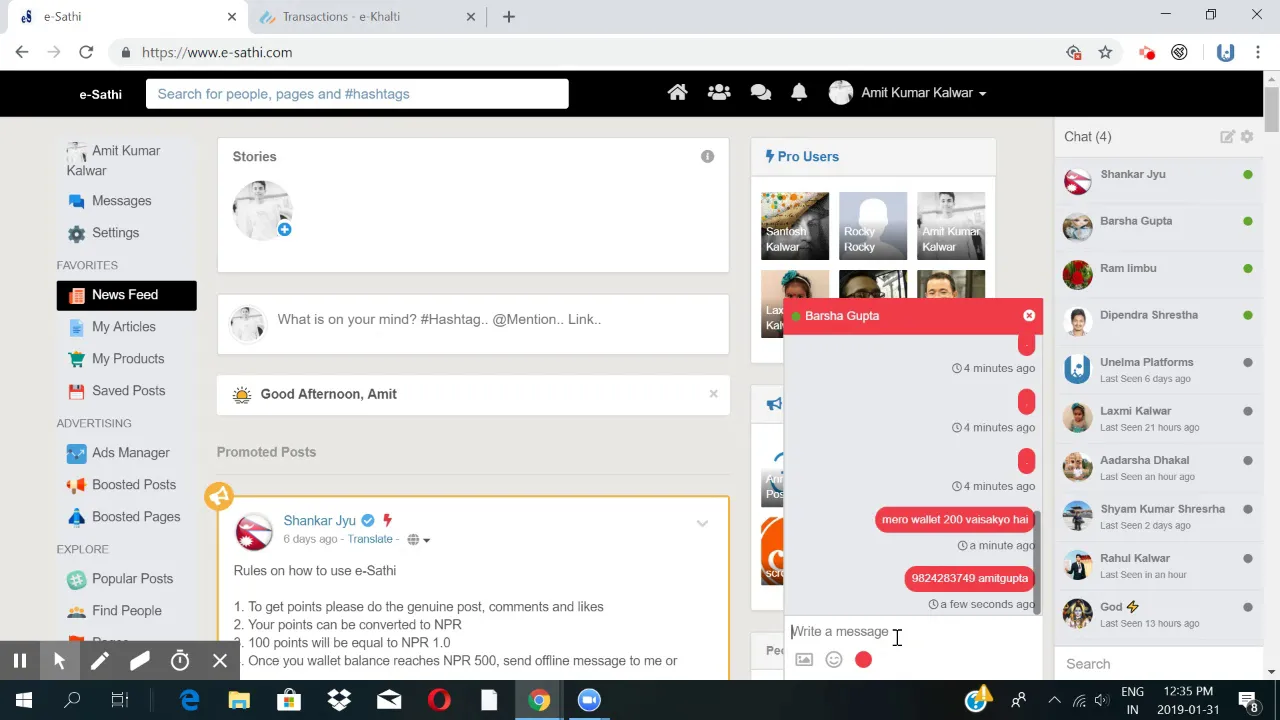
Task: Click the Write a message field
Action: (x=912, y=632)
